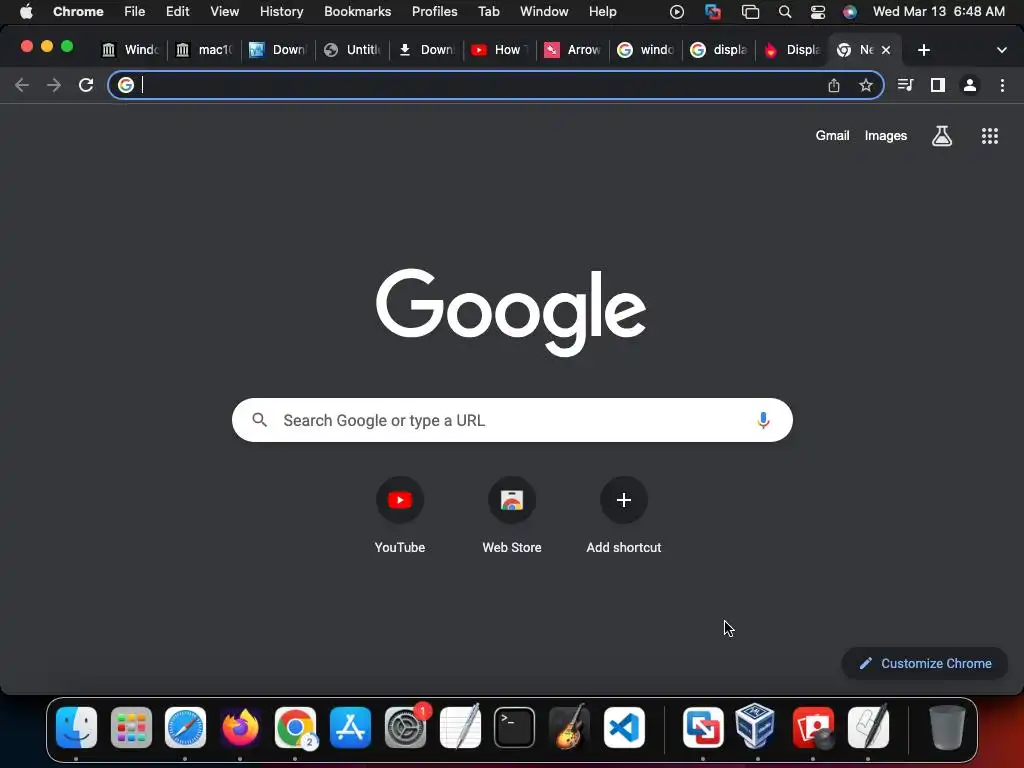
Task: Open the History menu
Action: click(281, 12)
